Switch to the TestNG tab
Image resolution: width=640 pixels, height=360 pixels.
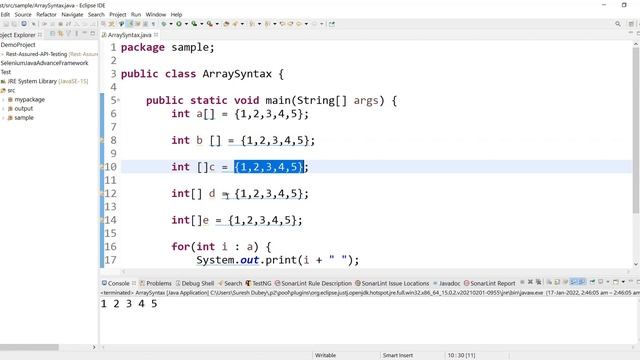258,283
